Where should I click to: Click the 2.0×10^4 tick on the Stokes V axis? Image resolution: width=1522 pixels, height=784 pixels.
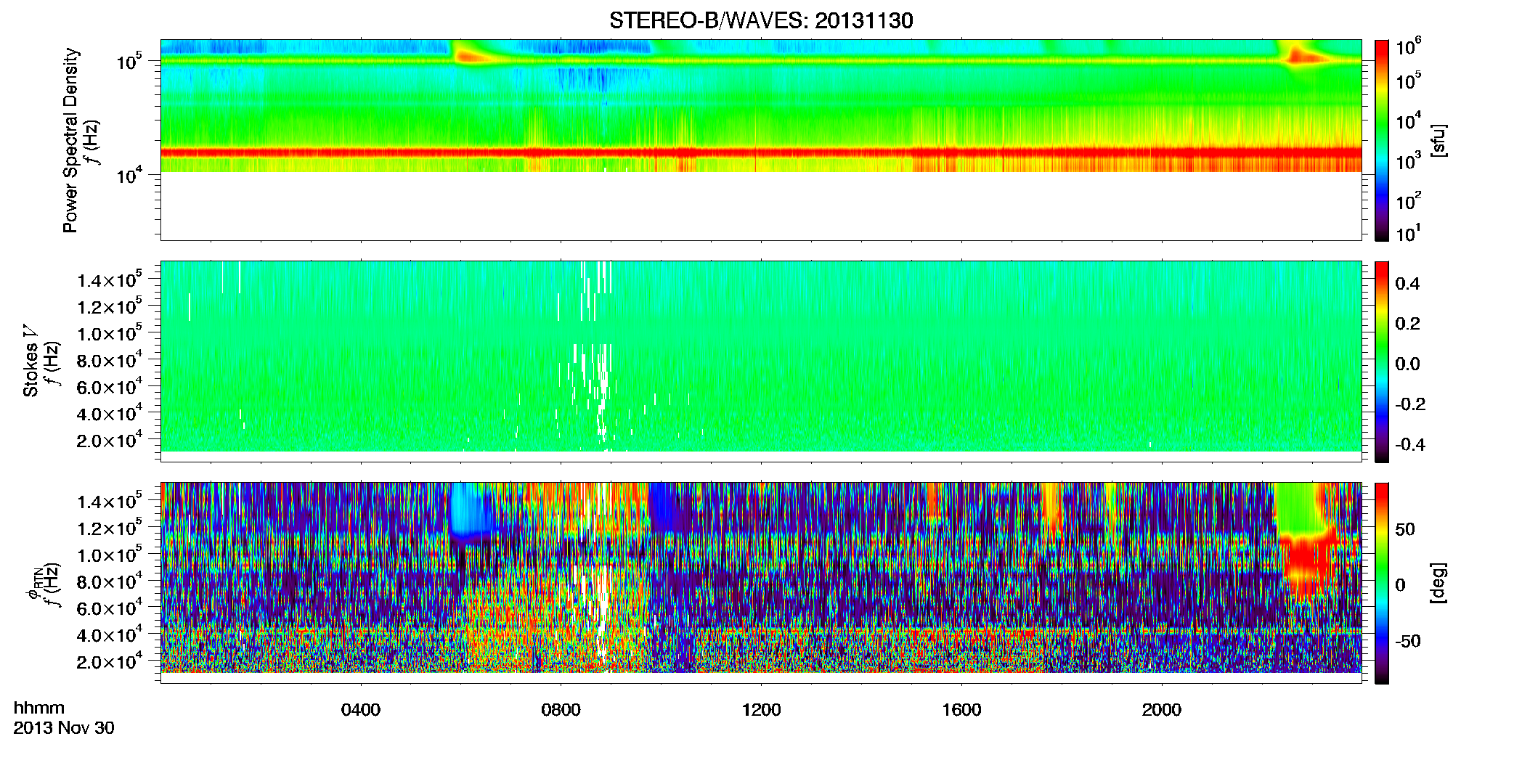110,441
